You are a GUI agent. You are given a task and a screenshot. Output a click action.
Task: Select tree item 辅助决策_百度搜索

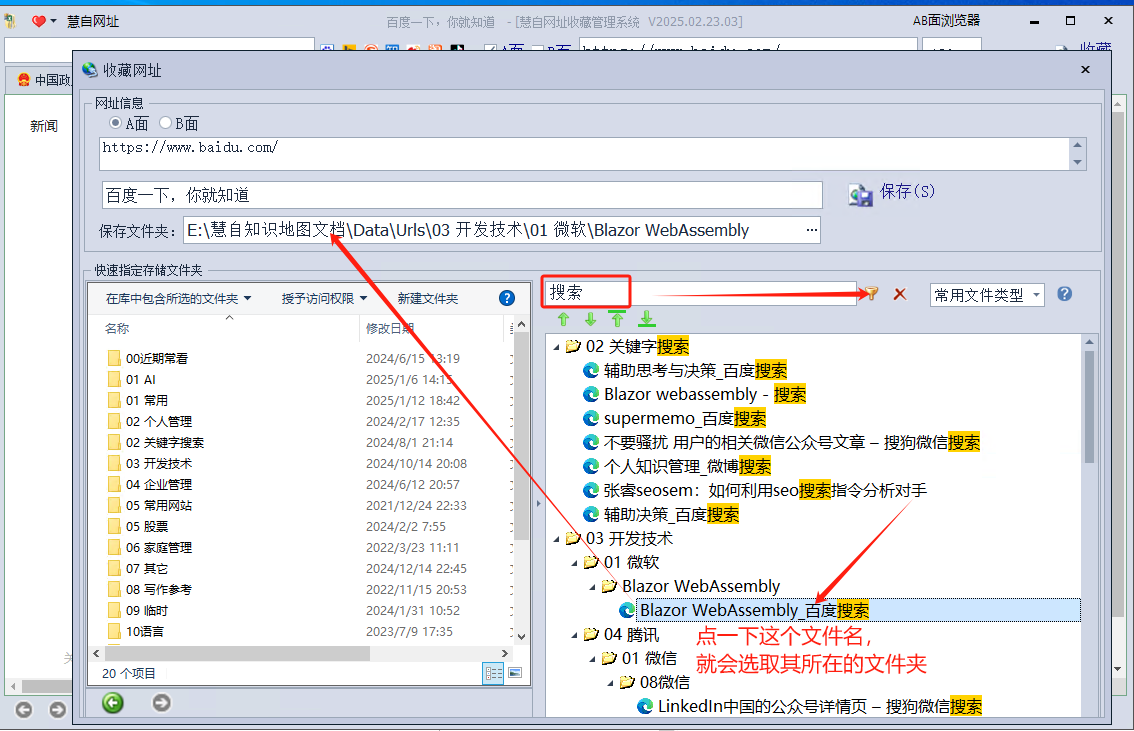point(671,515)
